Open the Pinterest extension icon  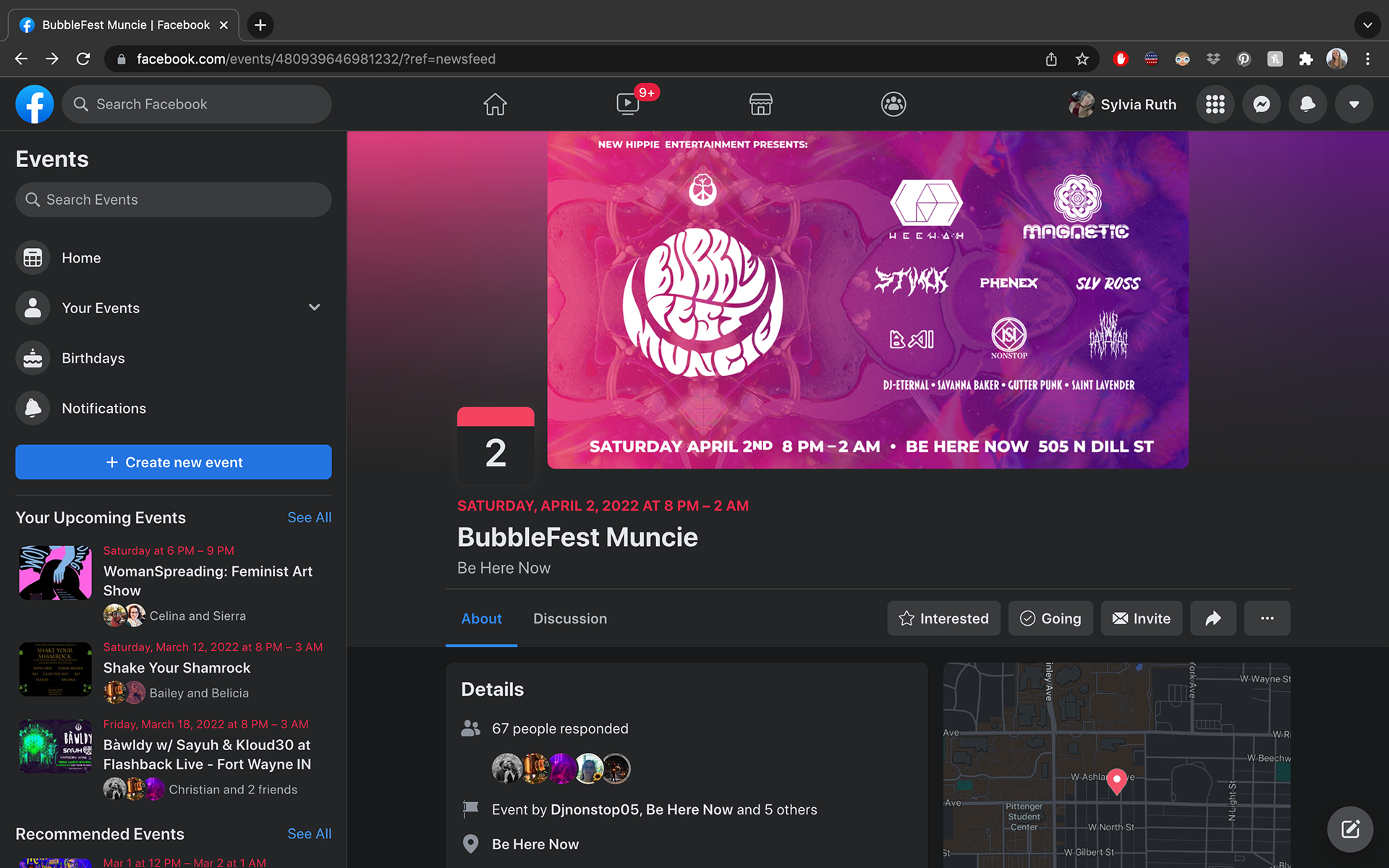(x=1244, y=59)
